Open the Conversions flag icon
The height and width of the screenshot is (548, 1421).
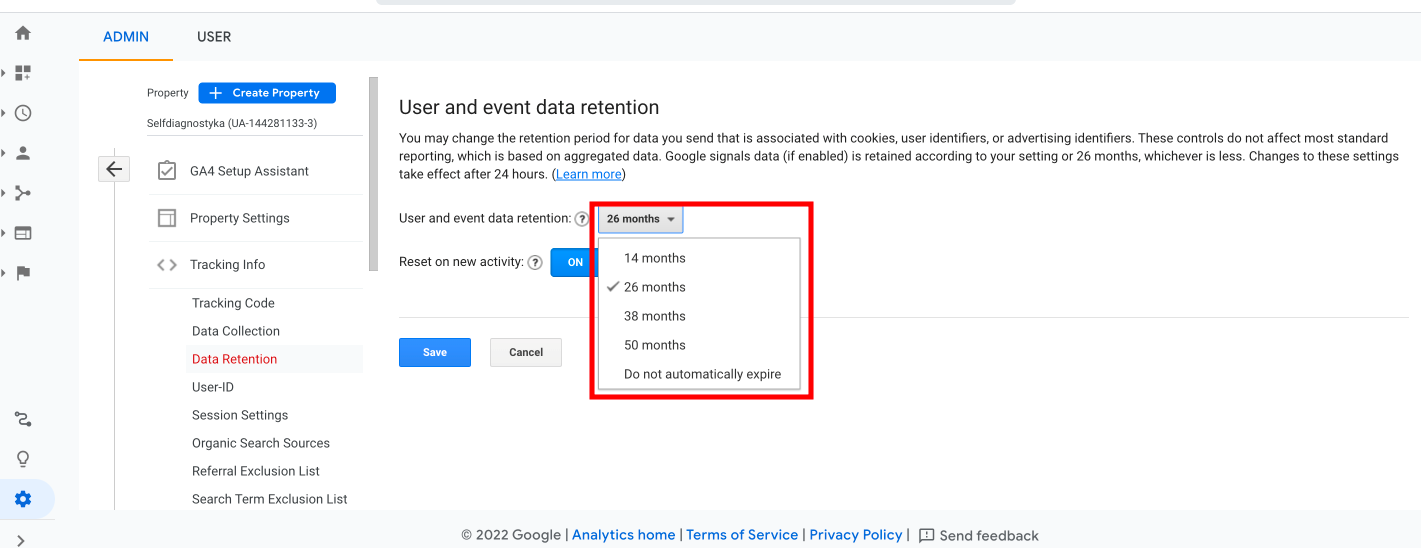click(x=23, y=273)
